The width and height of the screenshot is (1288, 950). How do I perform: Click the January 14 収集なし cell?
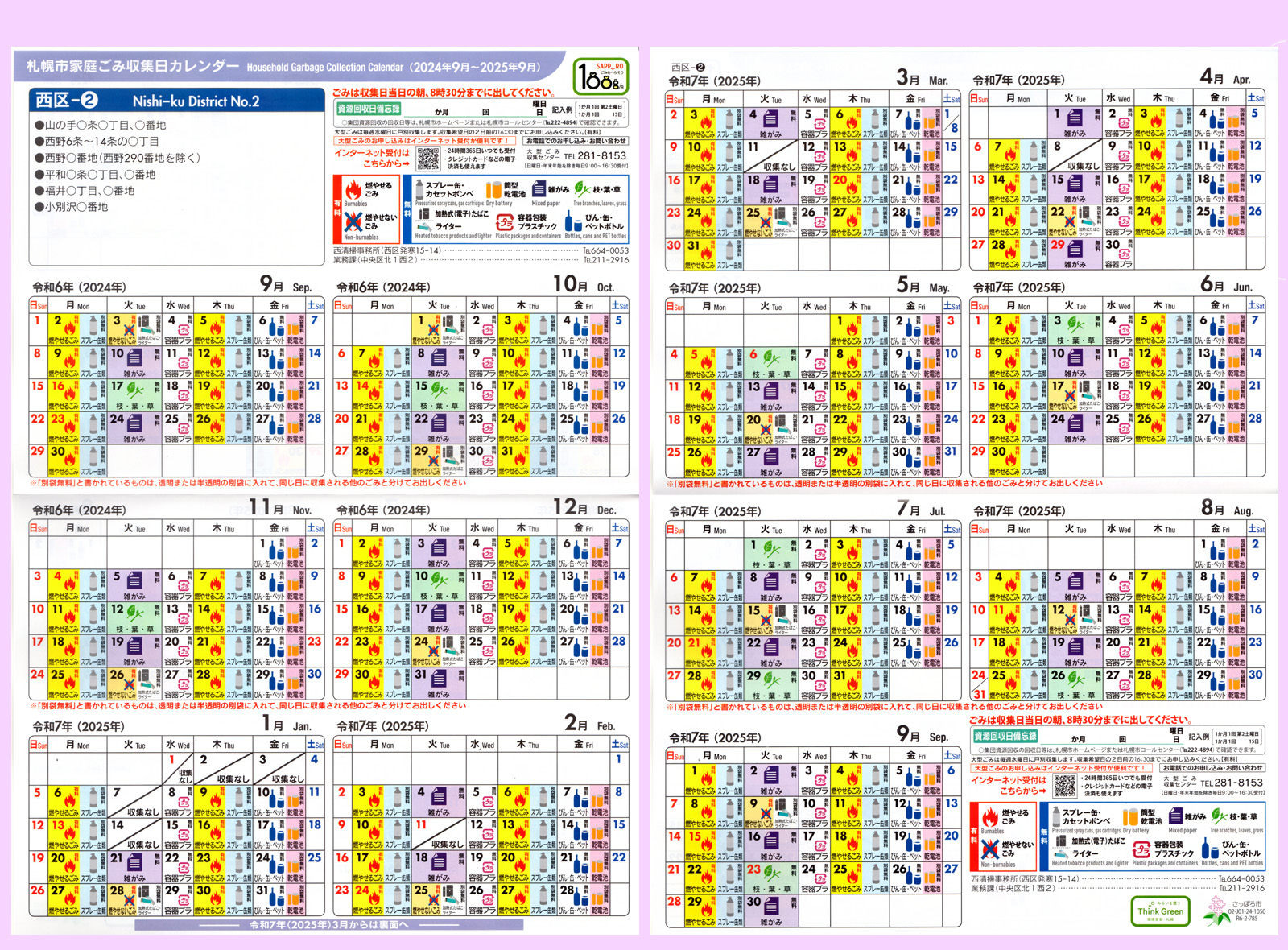coord(135,835)
